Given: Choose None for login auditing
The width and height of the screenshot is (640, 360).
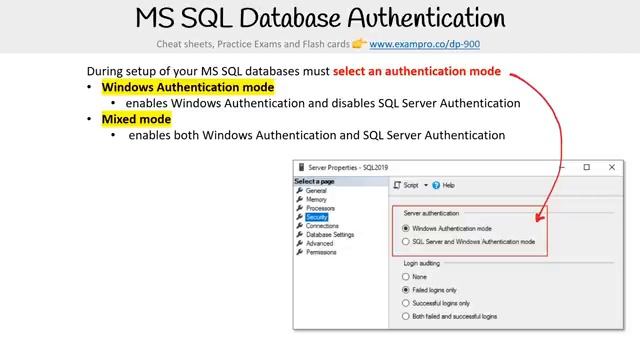Looking at the screenshot, I should point(405,277).
